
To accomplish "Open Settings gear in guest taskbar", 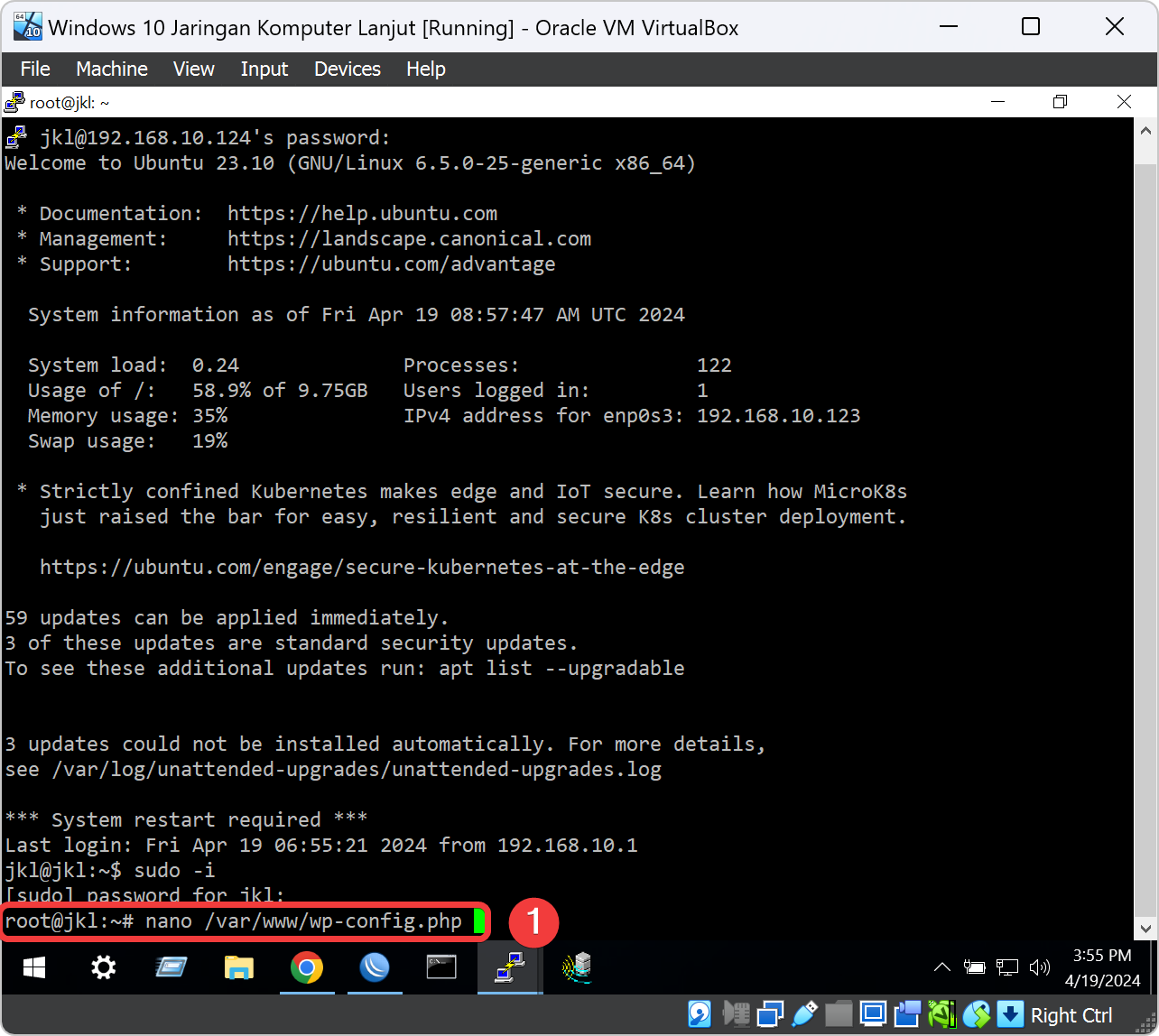I will (104, 968).
